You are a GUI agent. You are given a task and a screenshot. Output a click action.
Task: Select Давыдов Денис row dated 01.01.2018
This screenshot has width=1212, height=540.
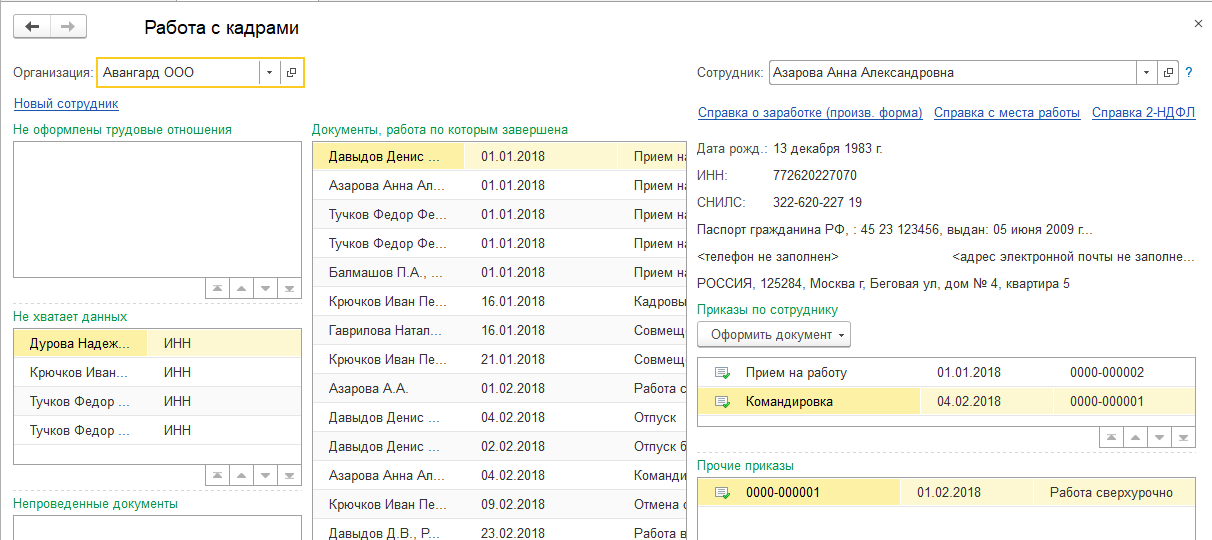[x=498, y=156]
